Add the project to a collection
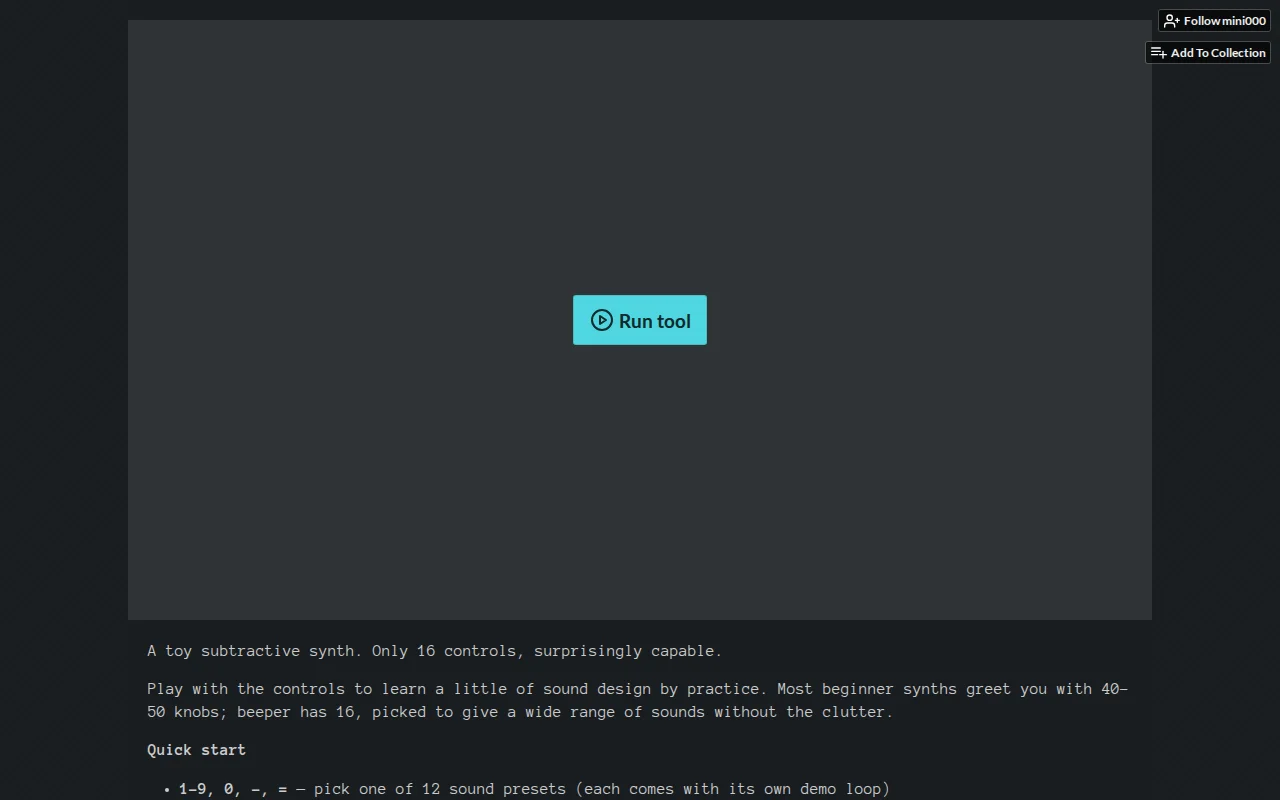 pos(1208,53)
